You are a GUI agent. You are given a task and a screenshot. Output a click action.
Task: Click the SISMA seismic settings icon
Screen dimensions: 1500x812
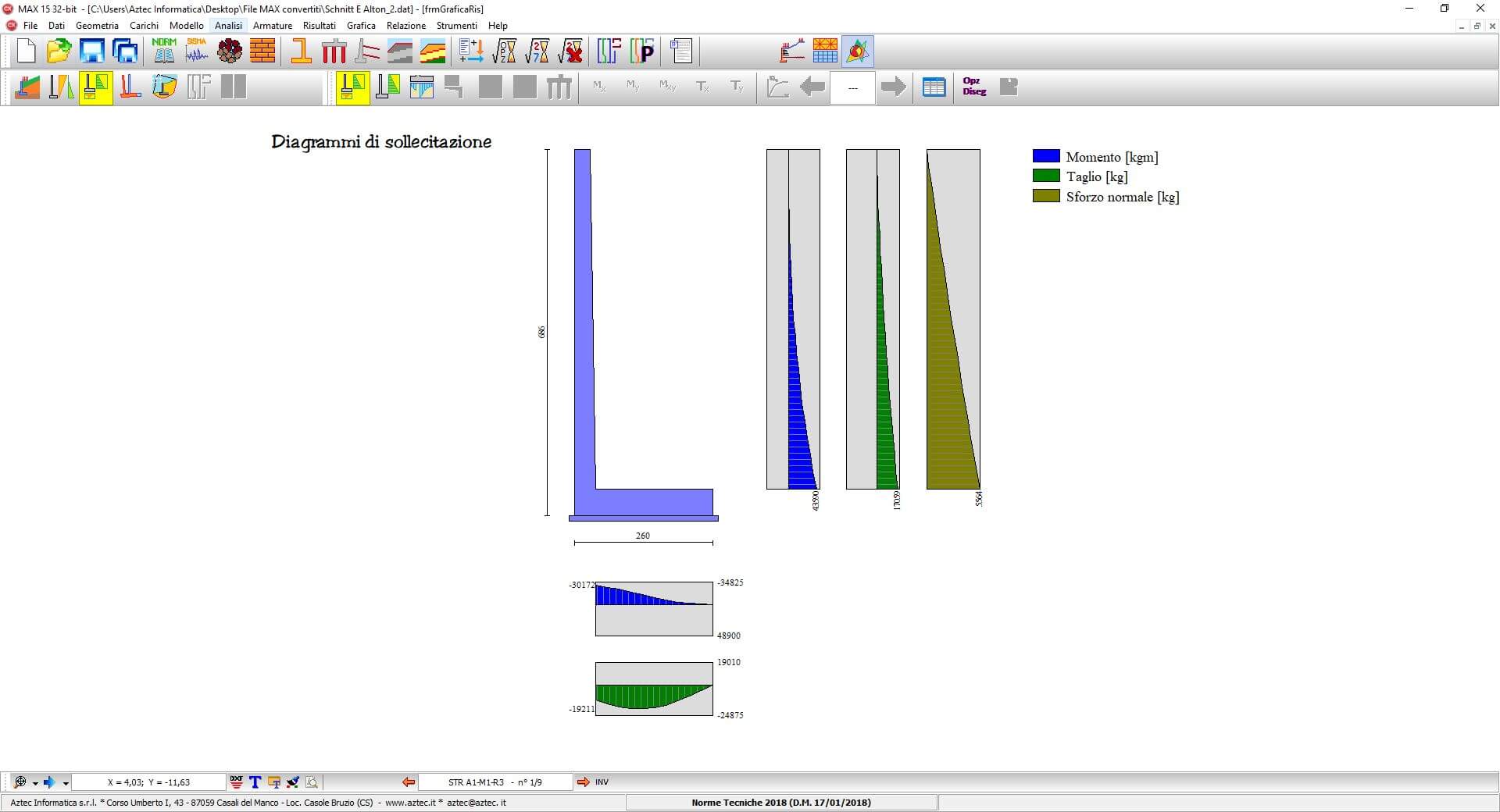pyautogui.click(x=197, y=52)
